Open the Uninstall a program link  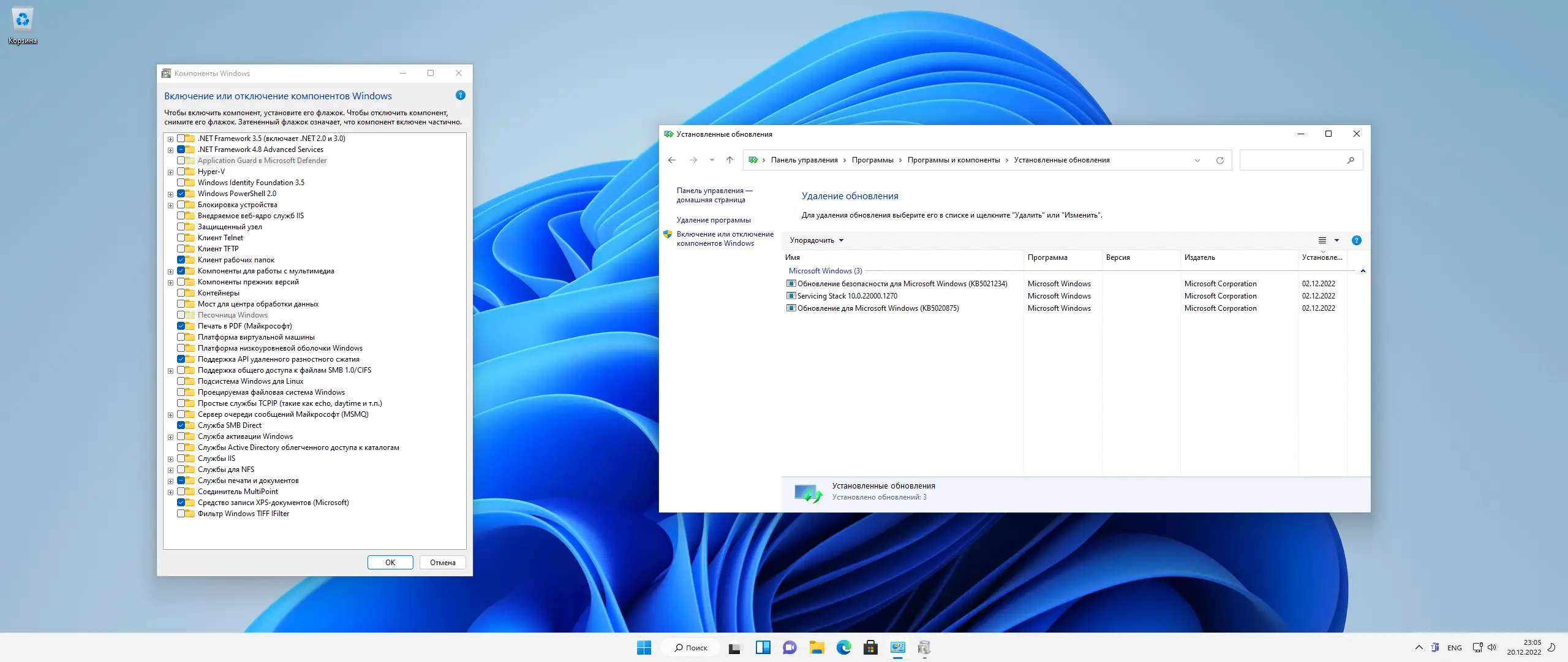[x=713, y=220]
